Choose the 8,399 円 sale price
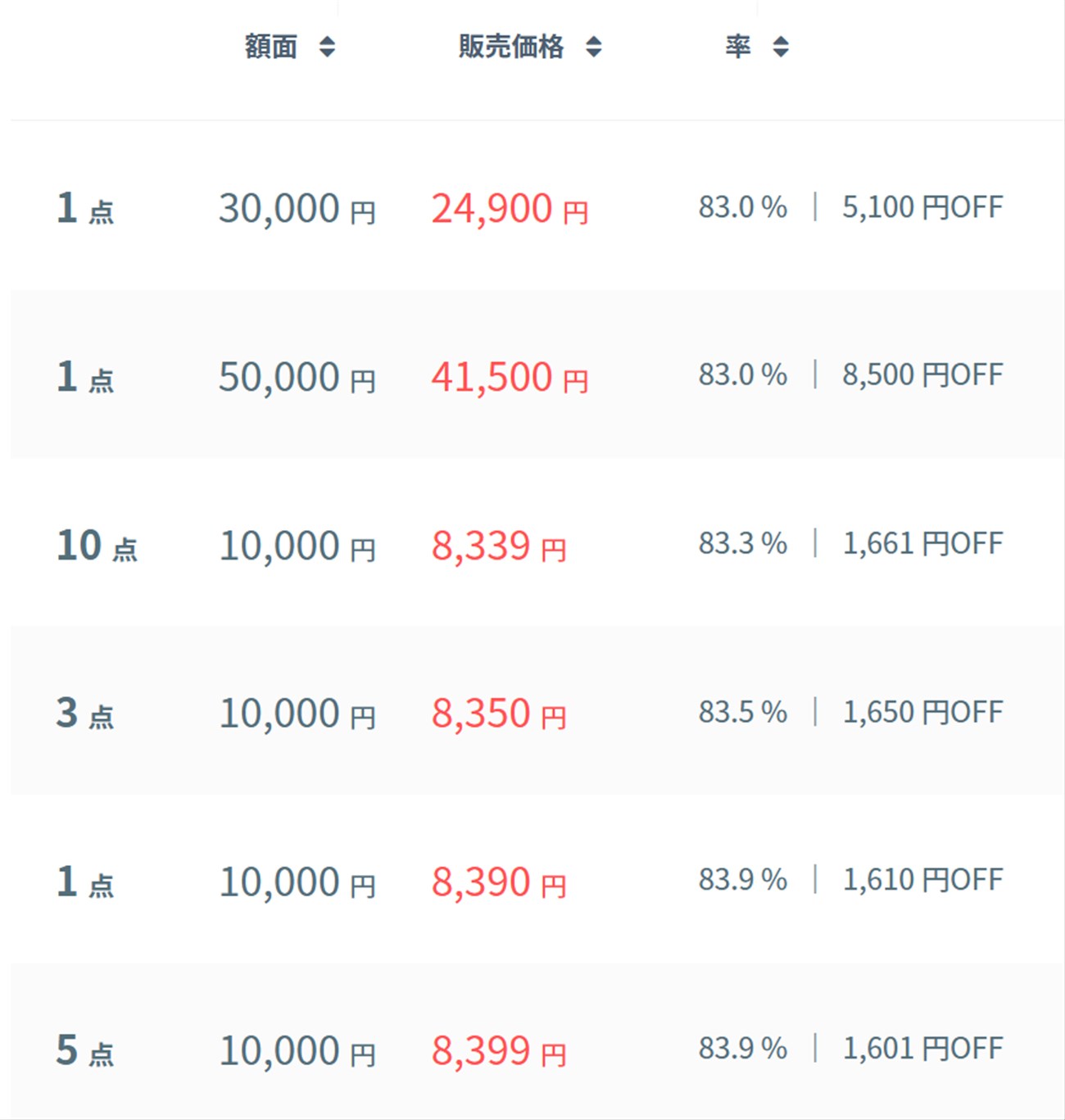Image resolution: width=1065 pixels, height=1120 pixels. coord(499,1050)
